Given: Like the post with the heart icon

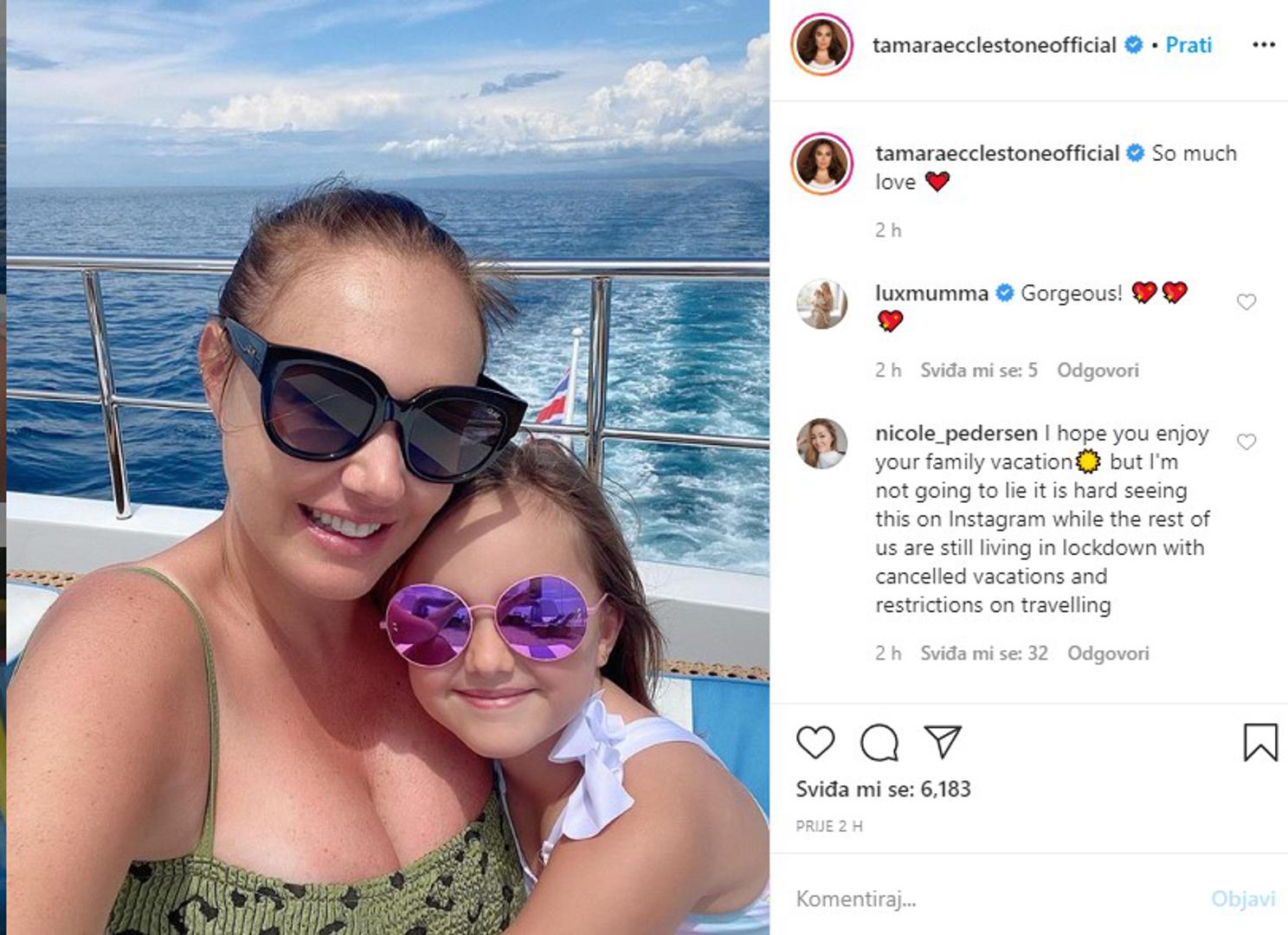Looking at the screenshot, I should (x=815, y=742).
